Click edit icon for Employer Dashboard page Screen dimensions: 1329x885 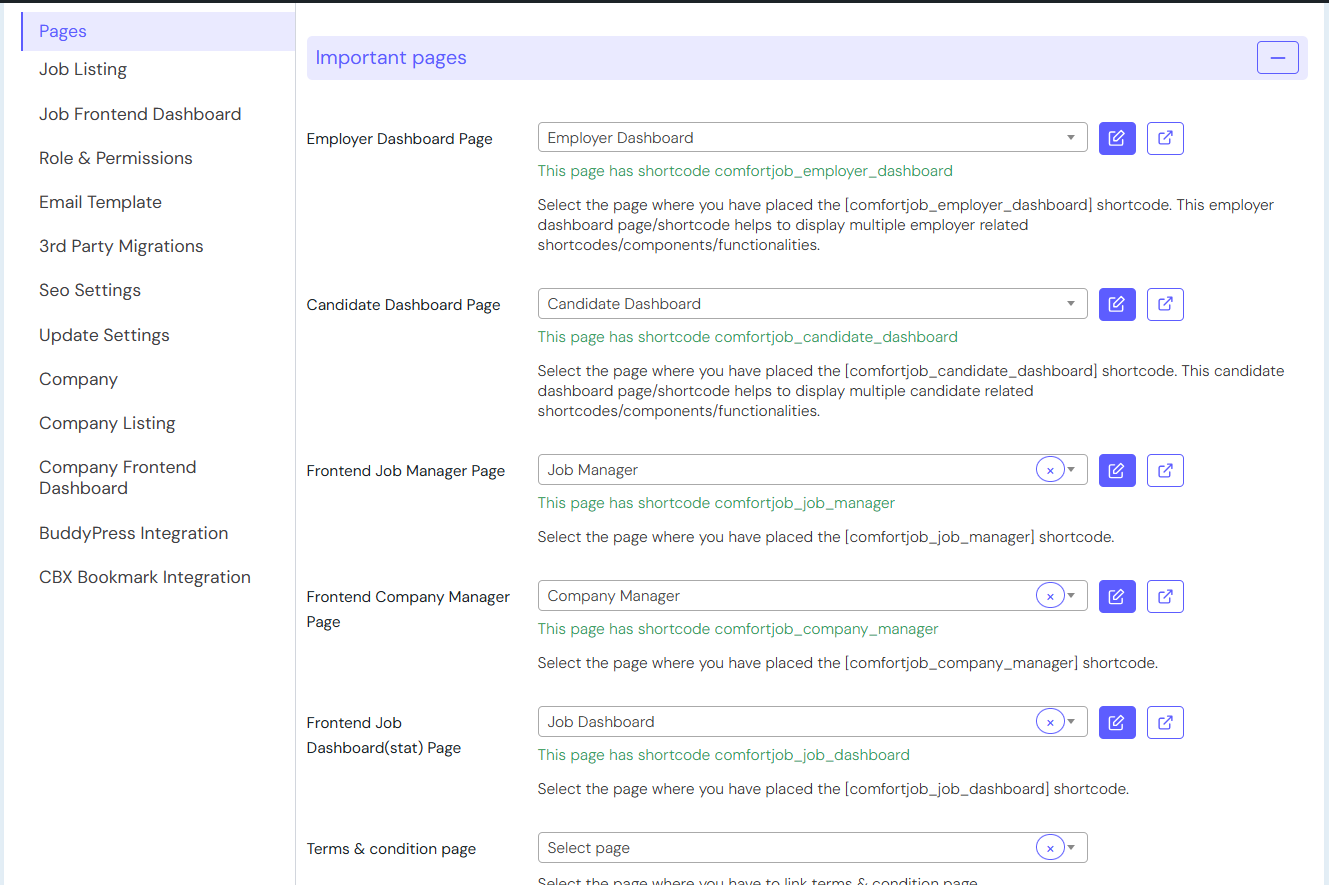(1116, 138)
